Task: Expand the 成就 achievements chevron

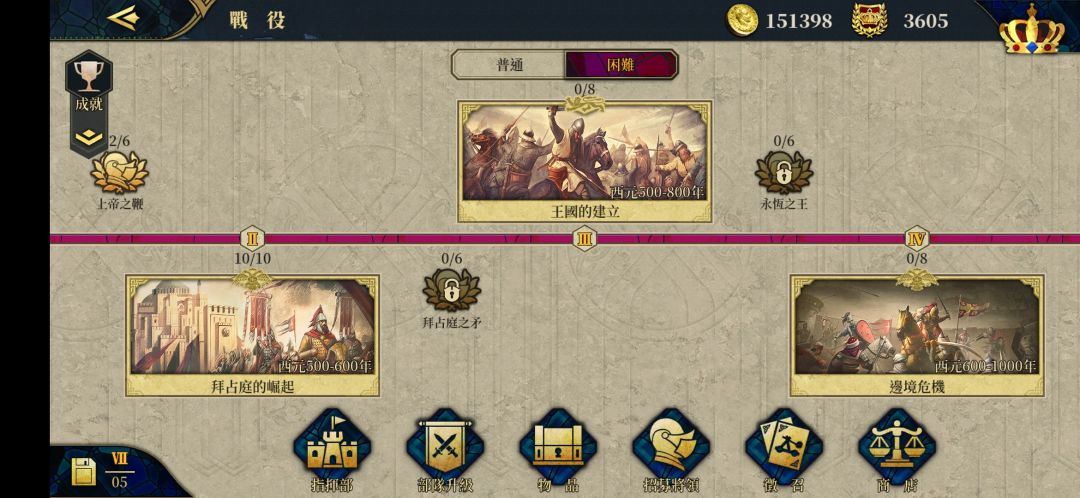Action: click(x=90, y=137)
